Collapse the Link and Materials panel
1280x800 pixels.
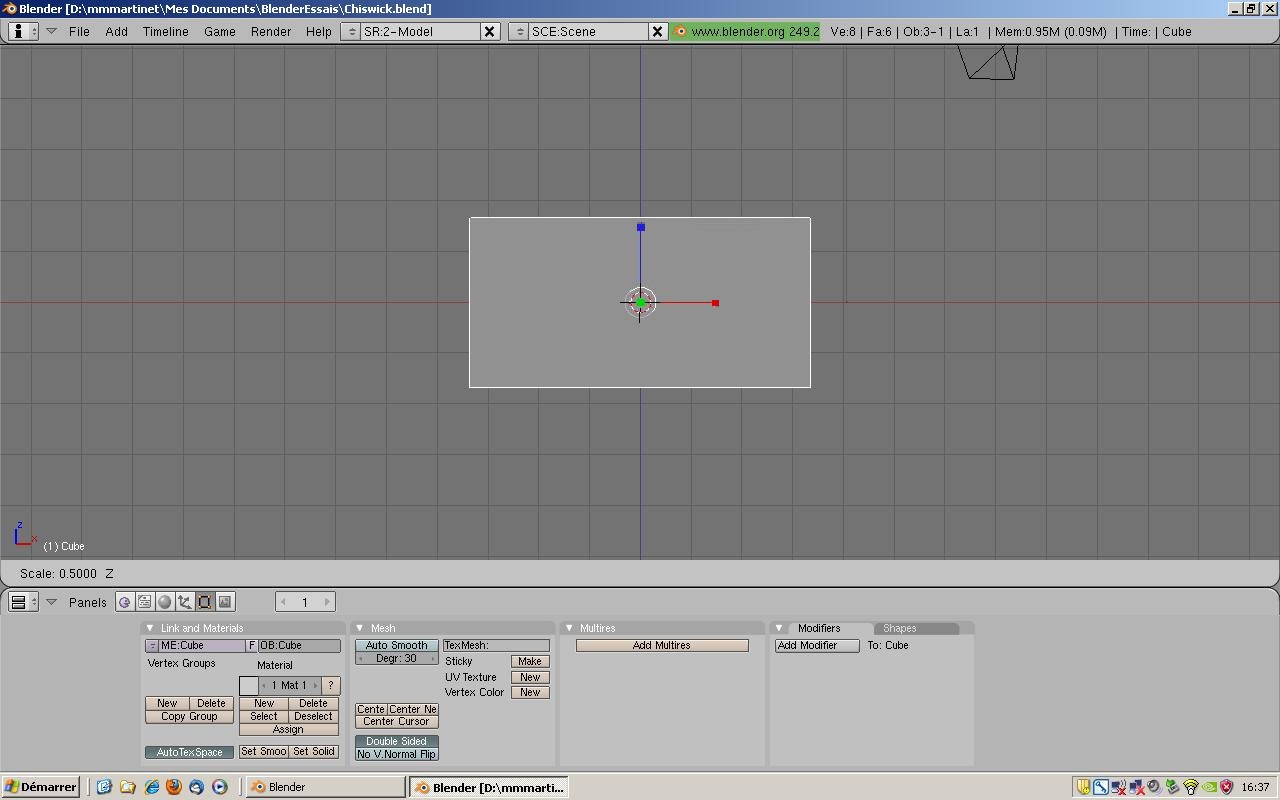coord(150,628)
